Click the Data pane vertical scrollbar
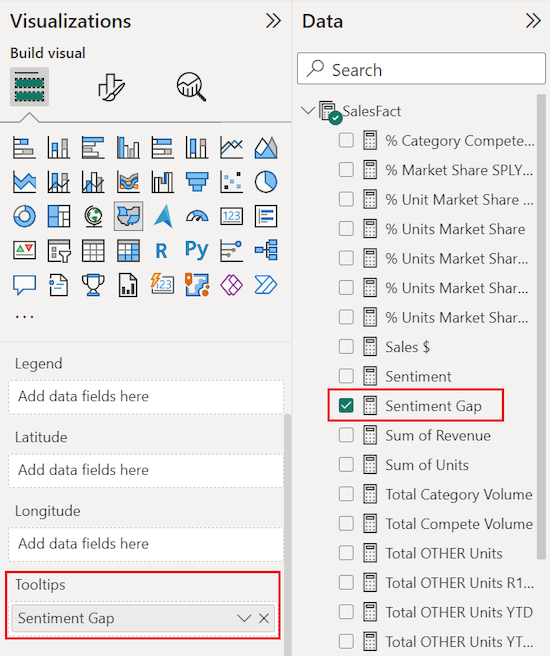This screenshot has width=550, height=656. click(541, 326)
